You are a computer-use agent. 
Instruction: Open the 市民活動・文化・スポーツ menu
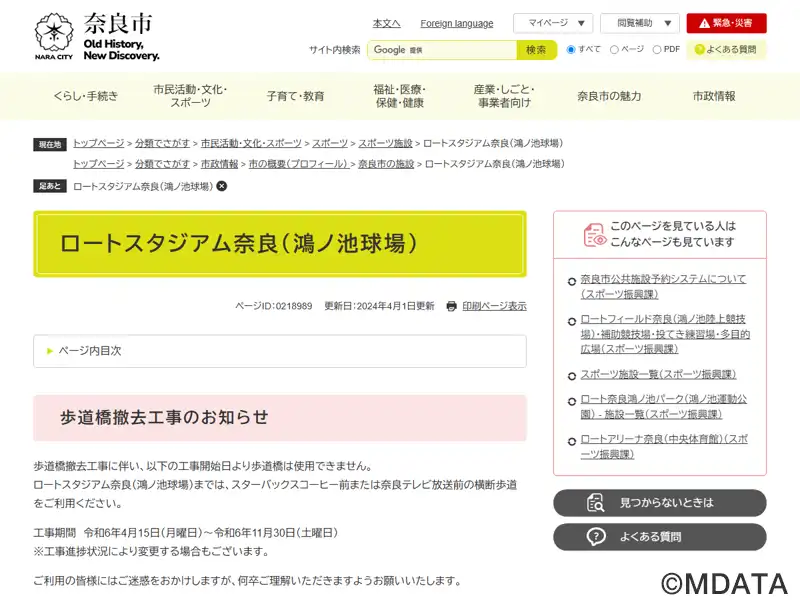[x=190, y=96]
